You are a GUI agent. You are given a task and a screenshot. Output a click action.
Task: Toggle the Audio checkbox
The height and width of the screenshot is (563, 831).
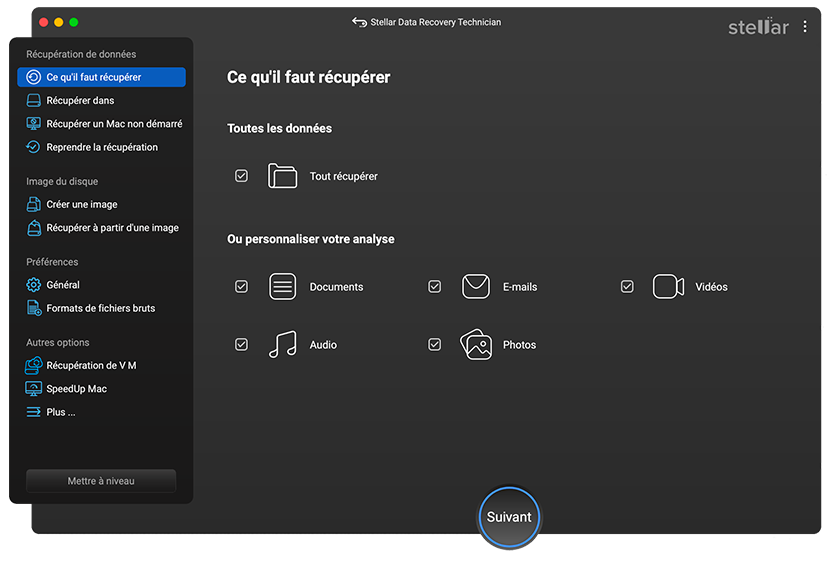point(241,345)
